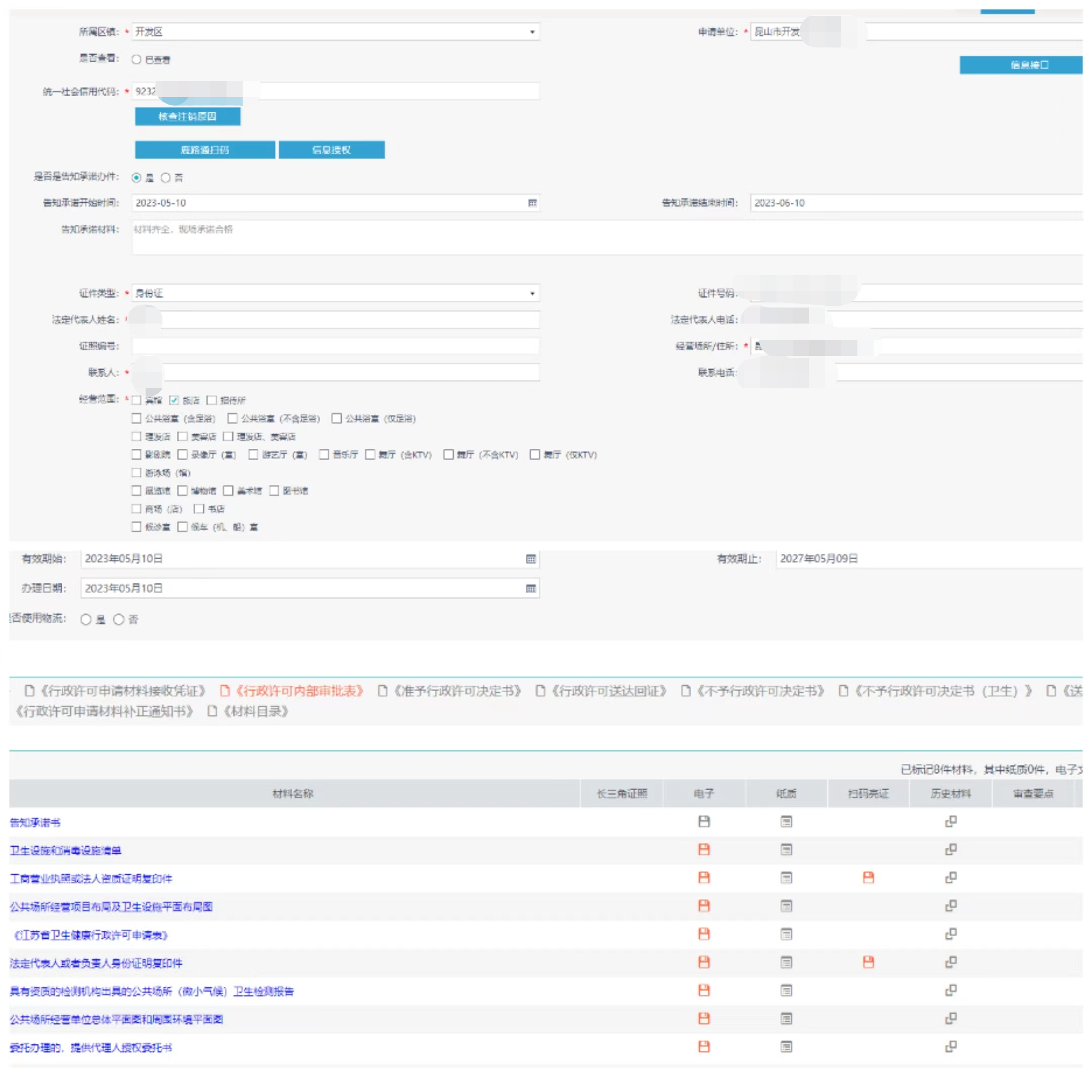The height and width of the screenshot is (1092, 1092).
Task: Click the 证照编号 input field
Action: 335,346
